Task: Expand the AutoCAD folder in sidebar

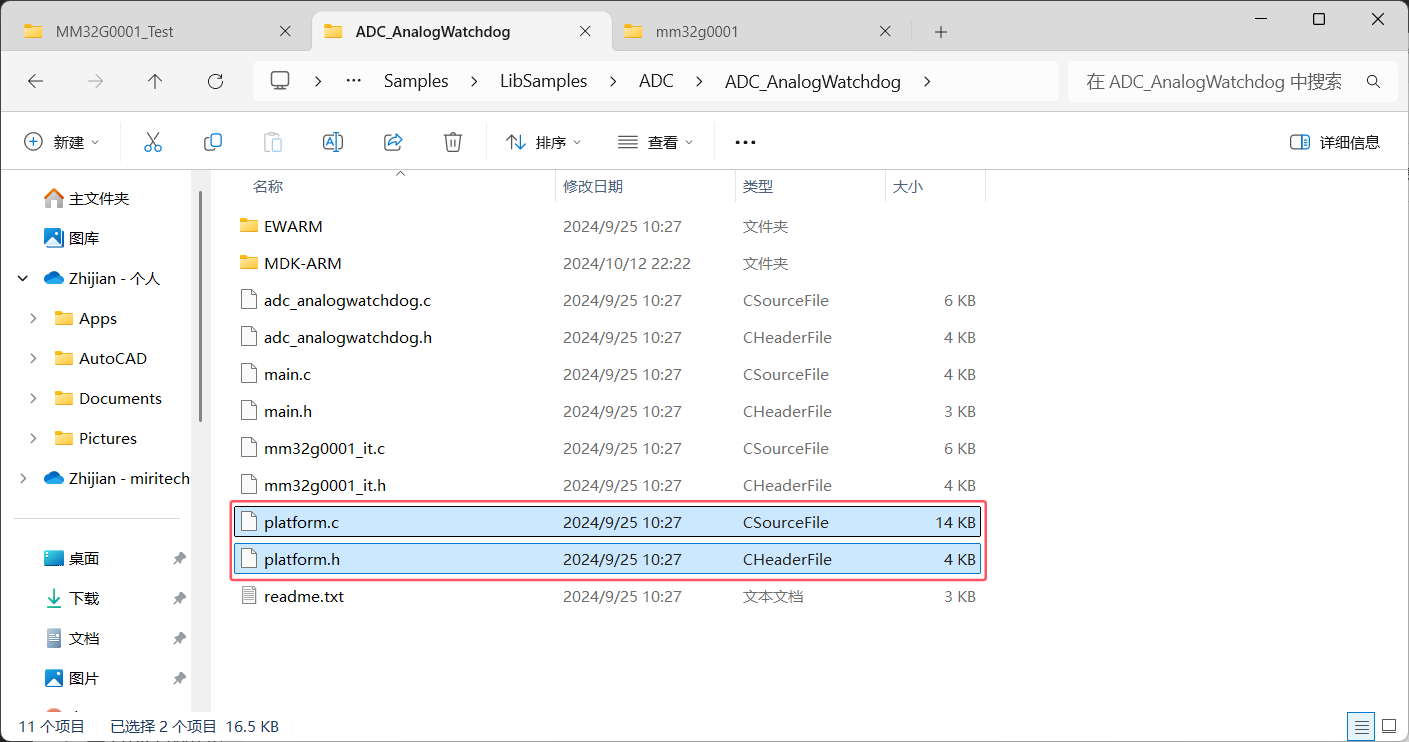Action: click(34, 358)
